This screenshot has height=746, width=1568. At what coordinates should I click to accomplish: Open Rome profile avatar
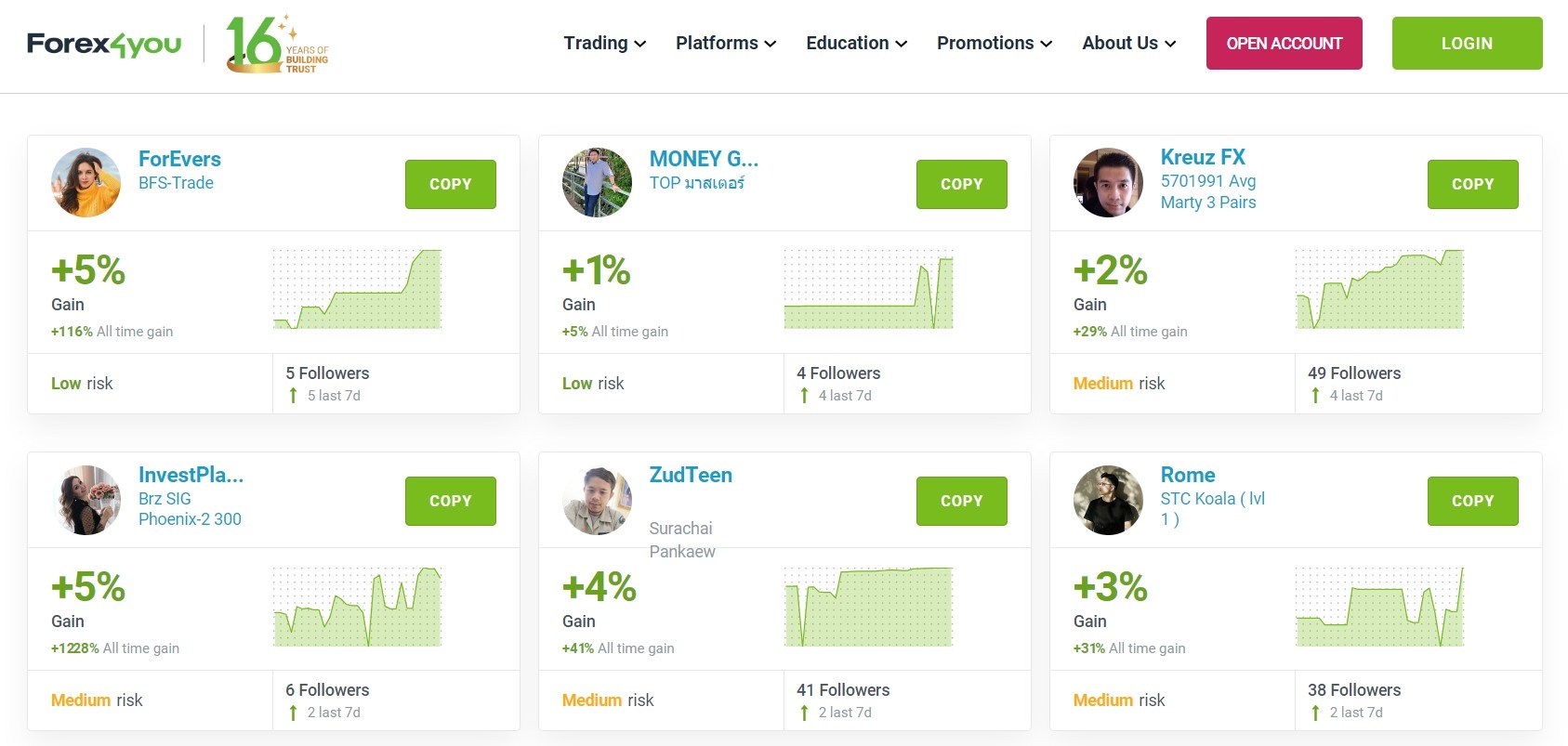pos(1108,499)
